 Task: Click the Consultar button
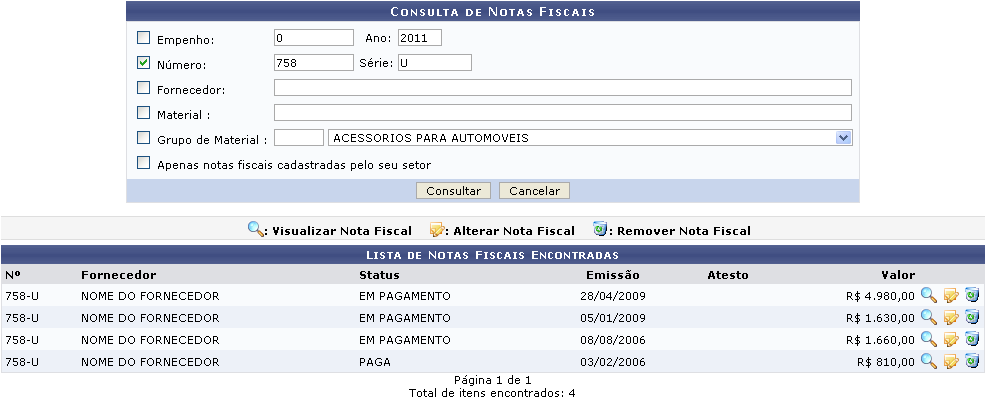453,191
